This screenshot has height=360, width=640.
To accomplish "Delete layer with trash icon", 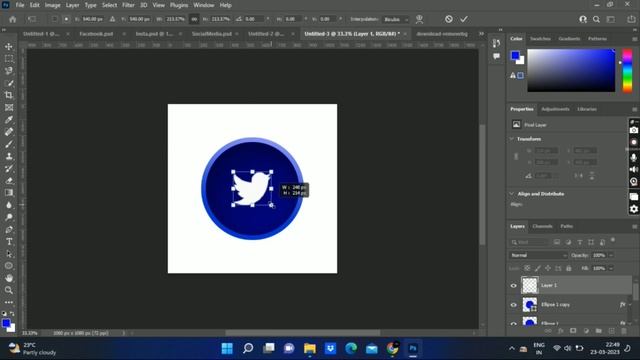I will (x=623, y=331).
